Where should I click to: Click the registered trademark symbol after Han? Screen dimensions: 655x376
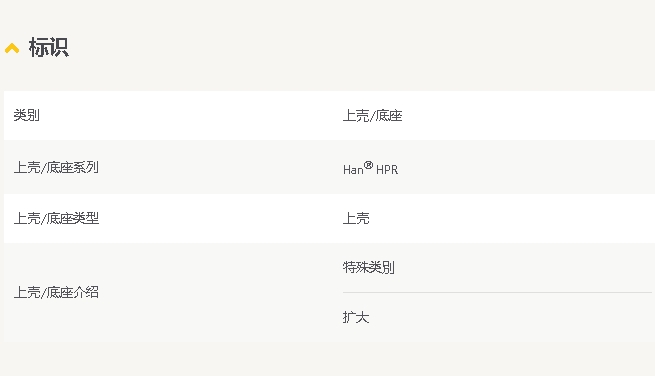point(368,165)
